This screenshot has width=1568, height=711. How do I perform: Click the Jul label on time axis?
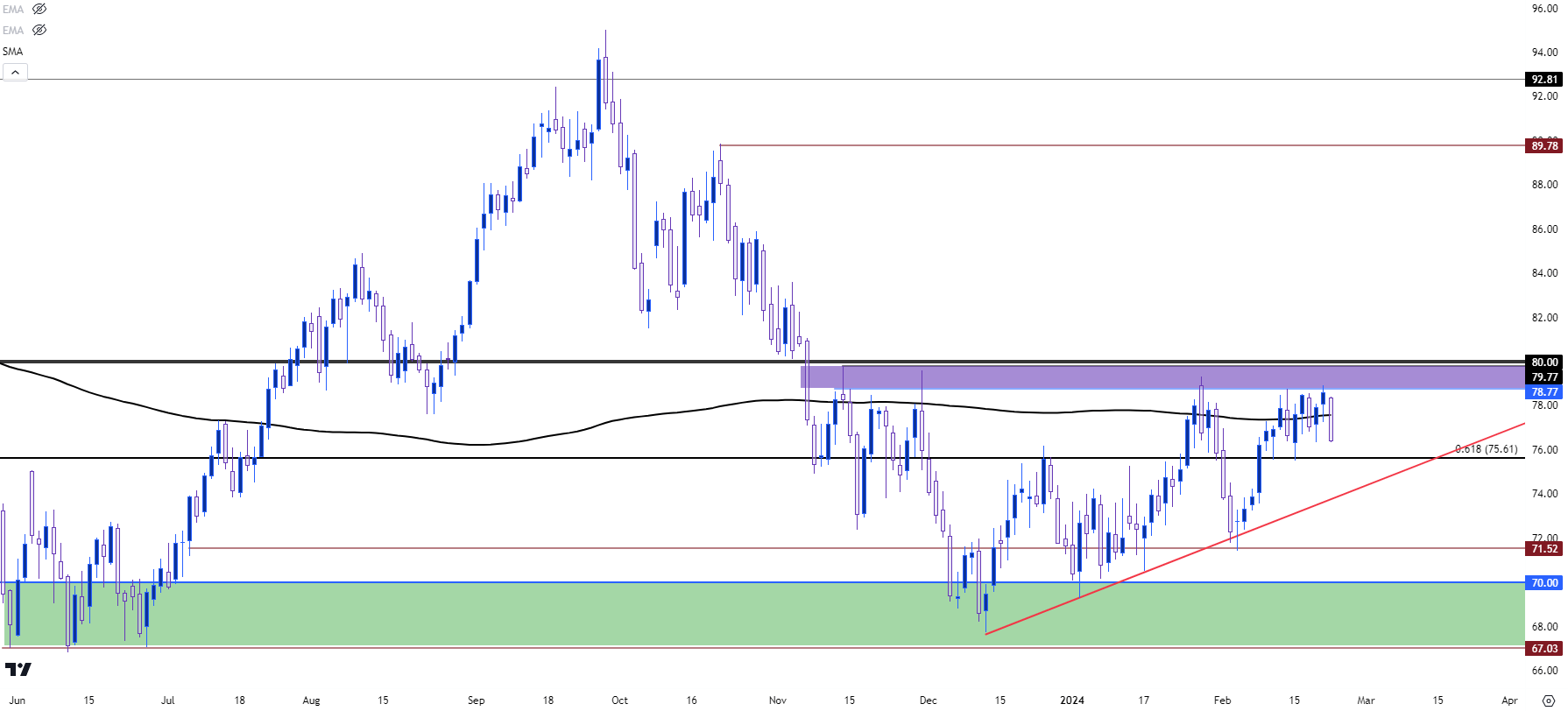click(x=168, y=700)
